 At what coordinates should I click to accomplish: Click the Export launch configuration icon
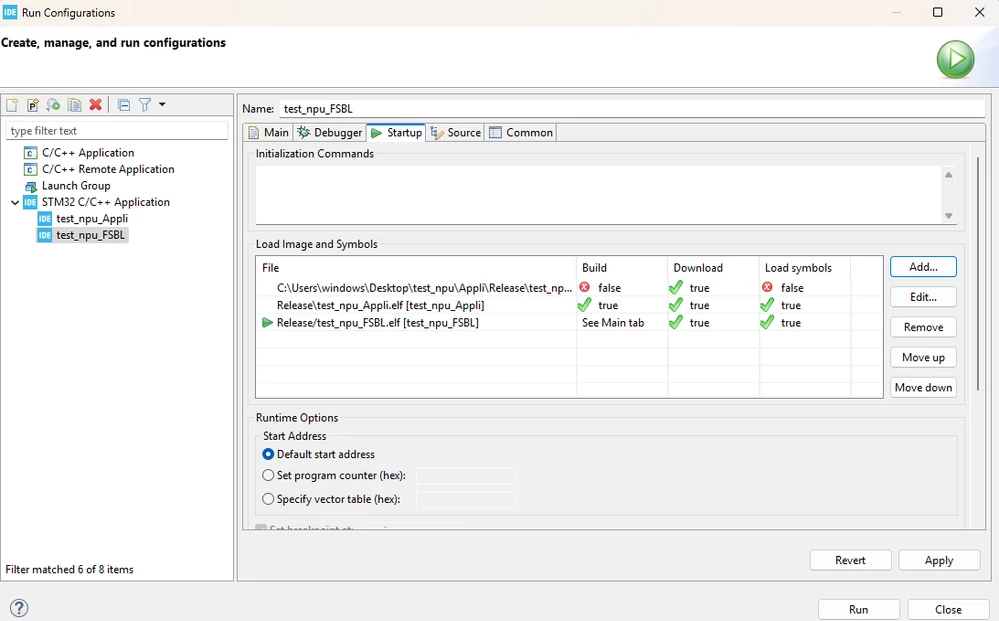(54, 104)
